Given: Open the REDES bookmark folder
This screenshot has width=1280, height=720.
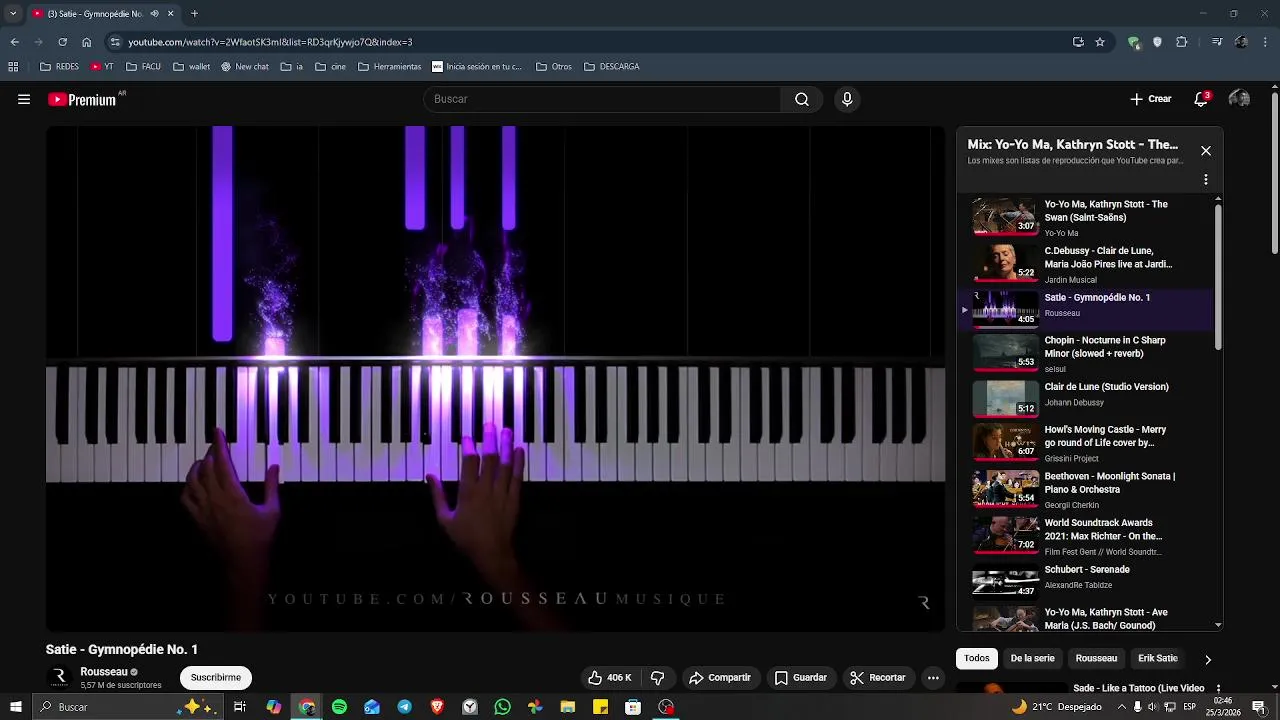Looking at the screenshot, I should [x=60, y=67].
